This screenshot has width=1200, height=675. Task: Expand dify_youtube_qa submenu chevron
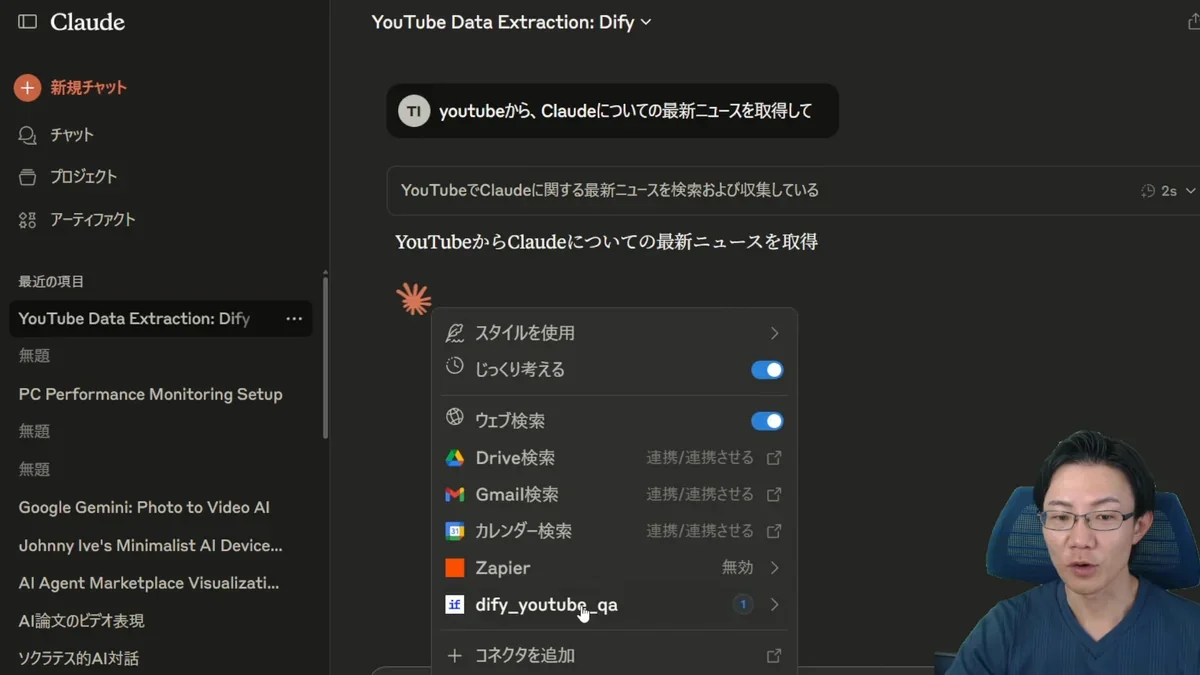(x=774, y=604)
